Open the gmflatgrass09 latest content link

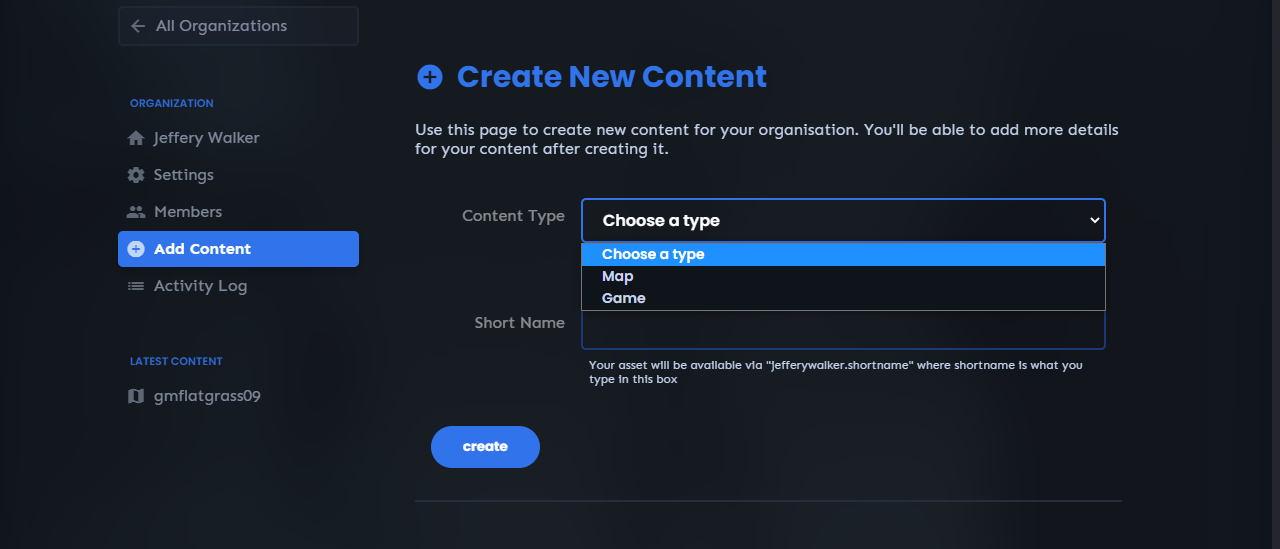[x=207, y=396]
